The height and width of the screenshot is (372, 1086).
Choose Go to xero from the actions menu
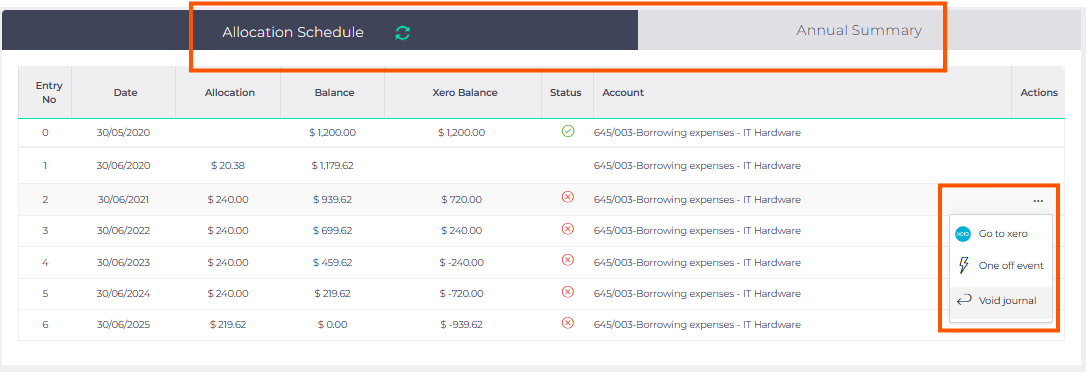point(1001,234)
